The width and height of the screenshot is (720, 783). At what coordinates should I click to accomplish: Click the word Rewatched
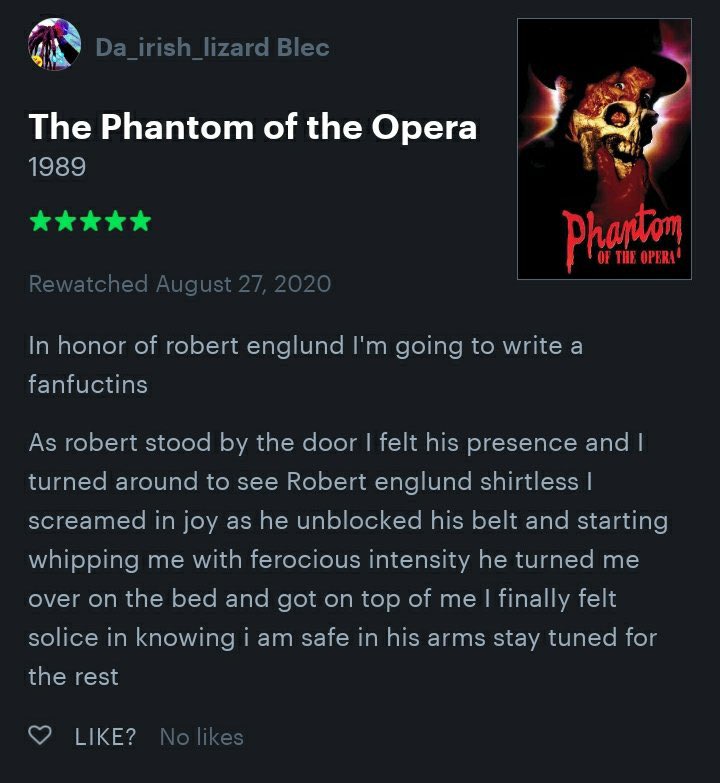(88, 284)
